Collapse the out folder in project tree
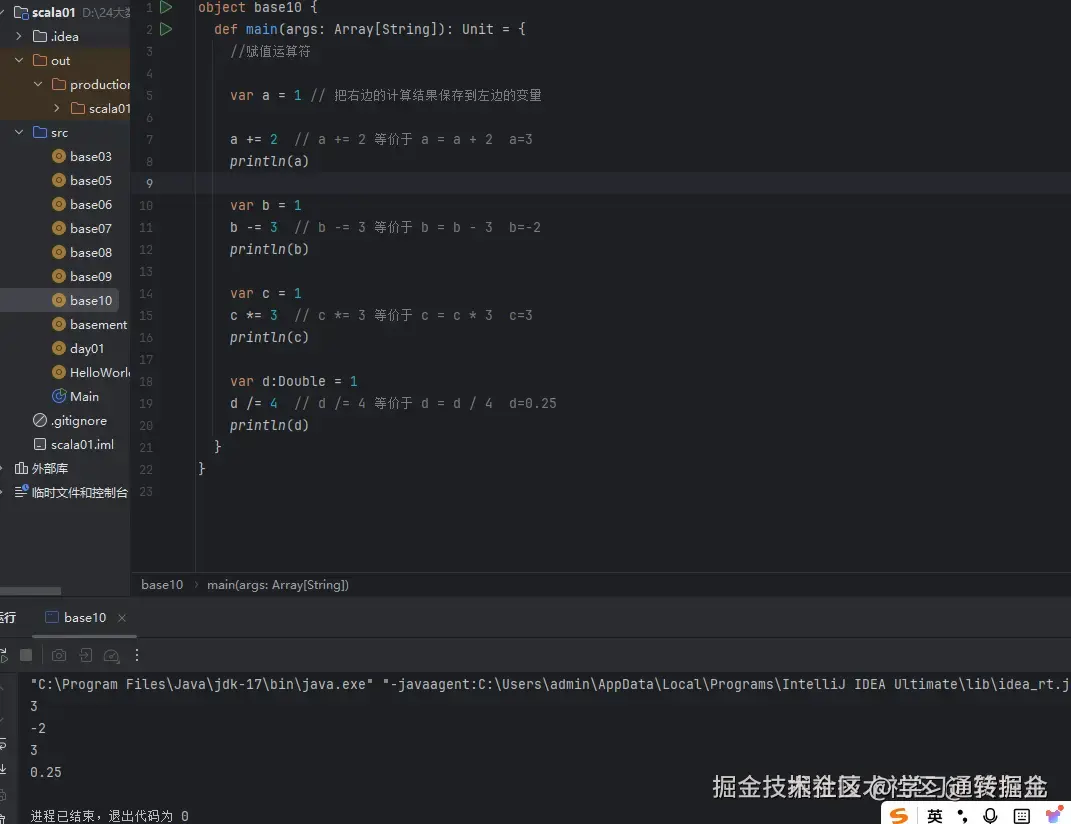The height and width of the screenshot is (824, 1071). pos(18,60)
